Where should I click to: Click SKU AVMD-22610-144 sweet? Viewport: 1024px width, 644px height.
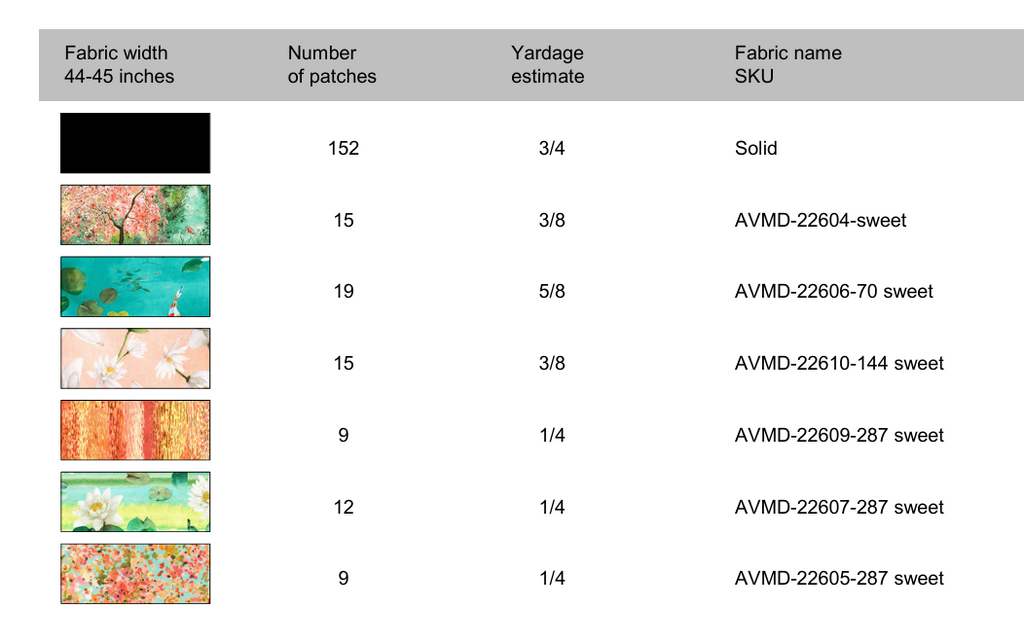pyautogui.click(x=839, y=364)
